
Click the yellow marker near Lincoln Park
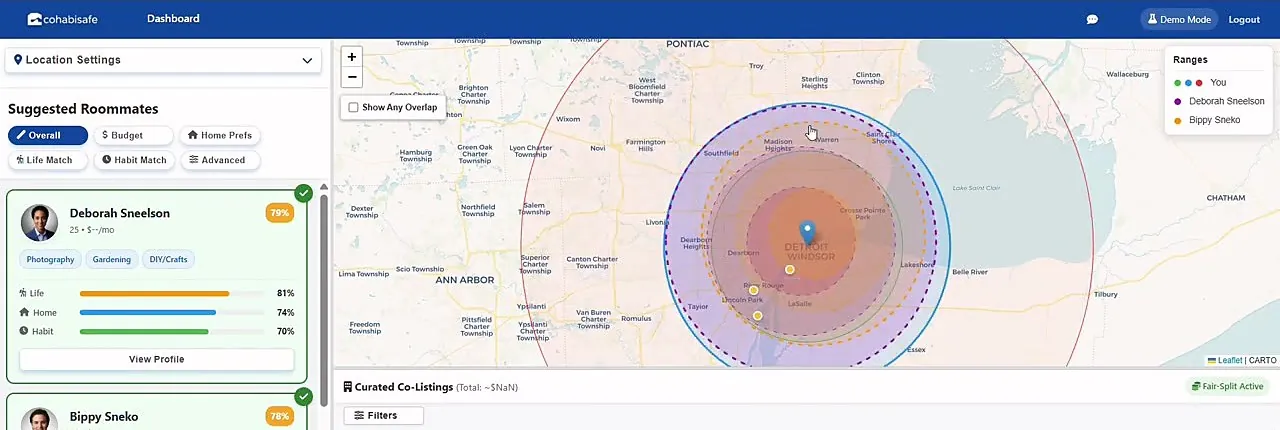758,316
